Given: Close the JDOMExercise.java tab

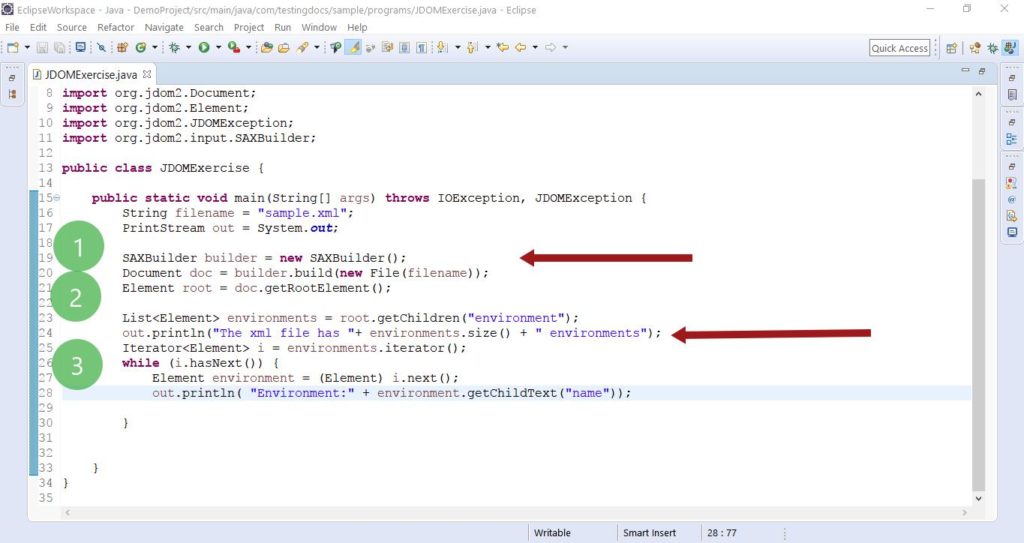Looking at the screenshot, I should coord(147,74).
